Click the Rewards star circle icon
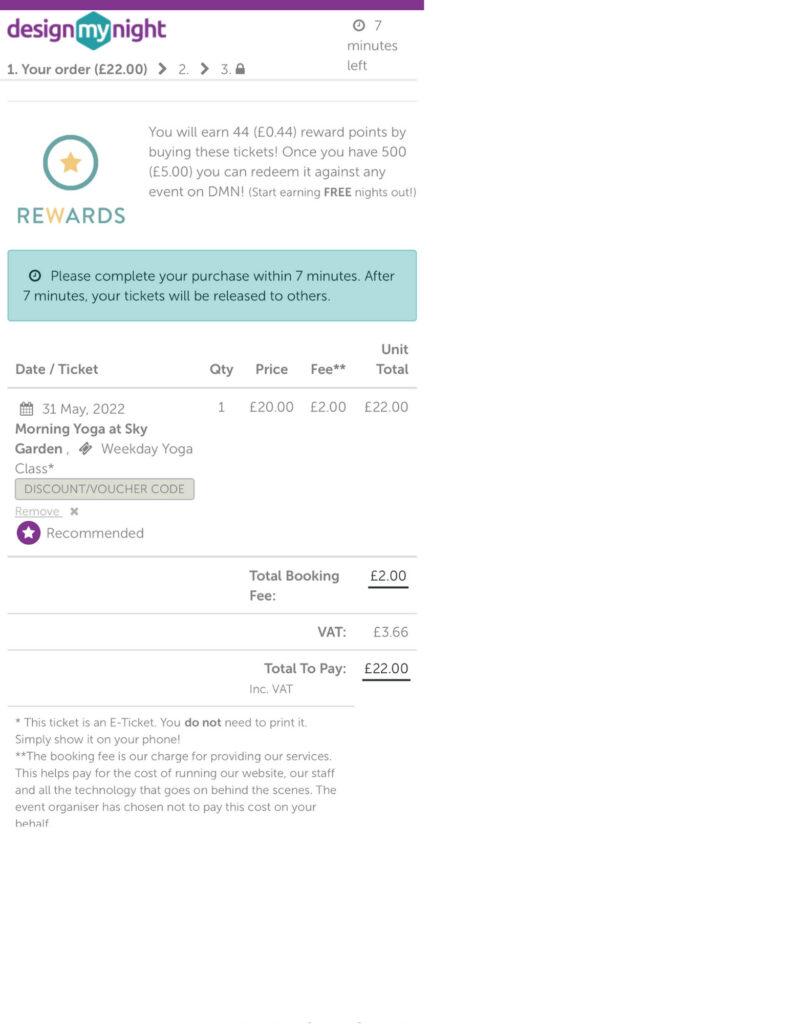796x1024 pixels. pyautogui.click(x=71, y=163)
